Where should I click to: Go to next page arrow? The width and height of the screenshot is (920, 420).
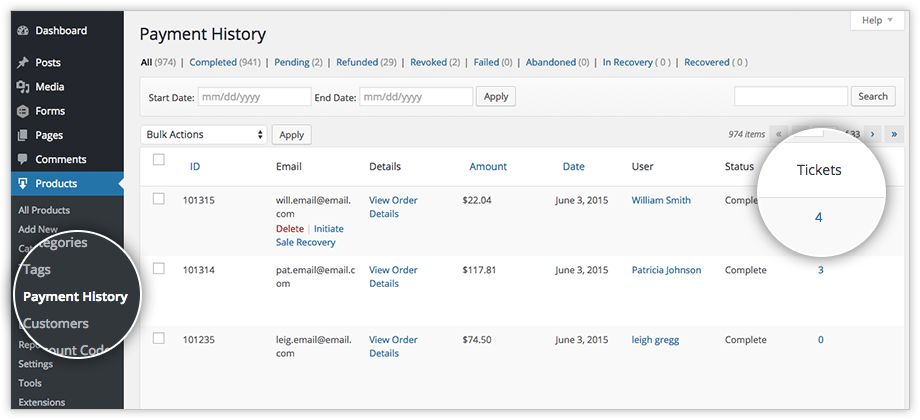872,134
